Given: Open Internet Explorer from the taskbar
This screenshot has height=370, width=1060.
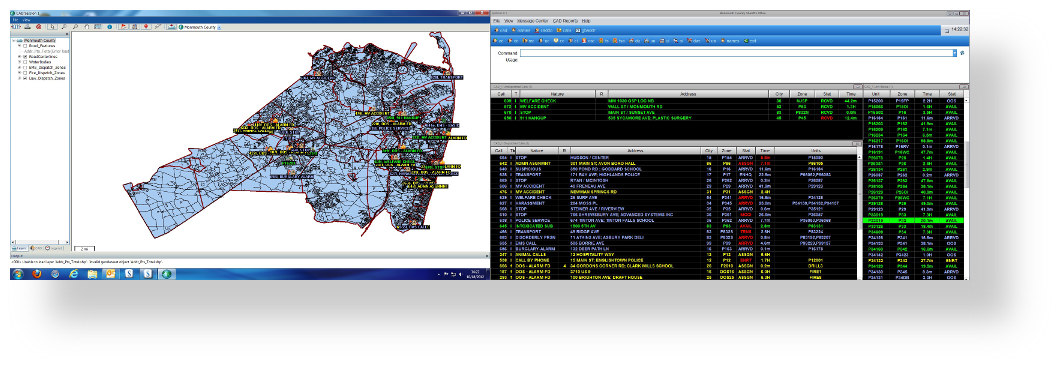Looking at the screenshot, I should pyautogui.click(x=74, y=274).
